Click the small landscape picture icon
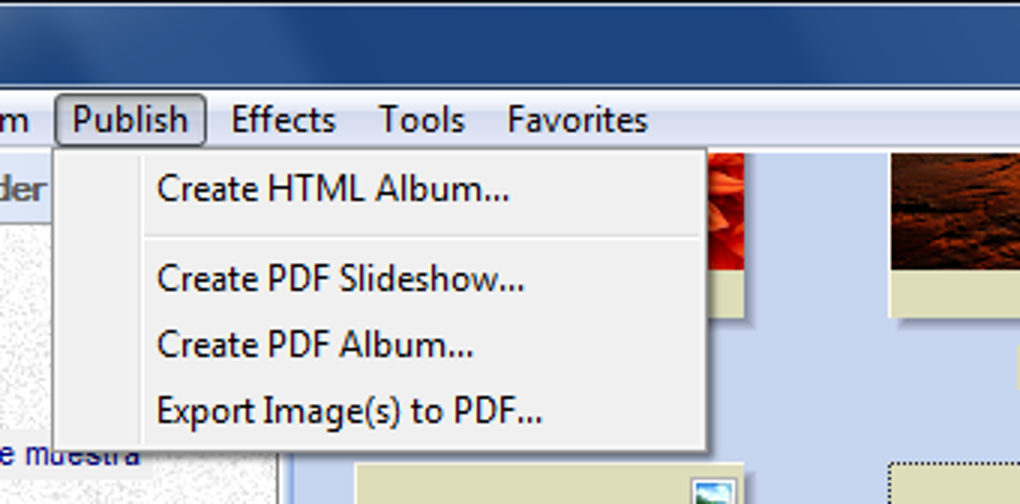This screenshot has height=504, width=1020. [x=714, y=492]
